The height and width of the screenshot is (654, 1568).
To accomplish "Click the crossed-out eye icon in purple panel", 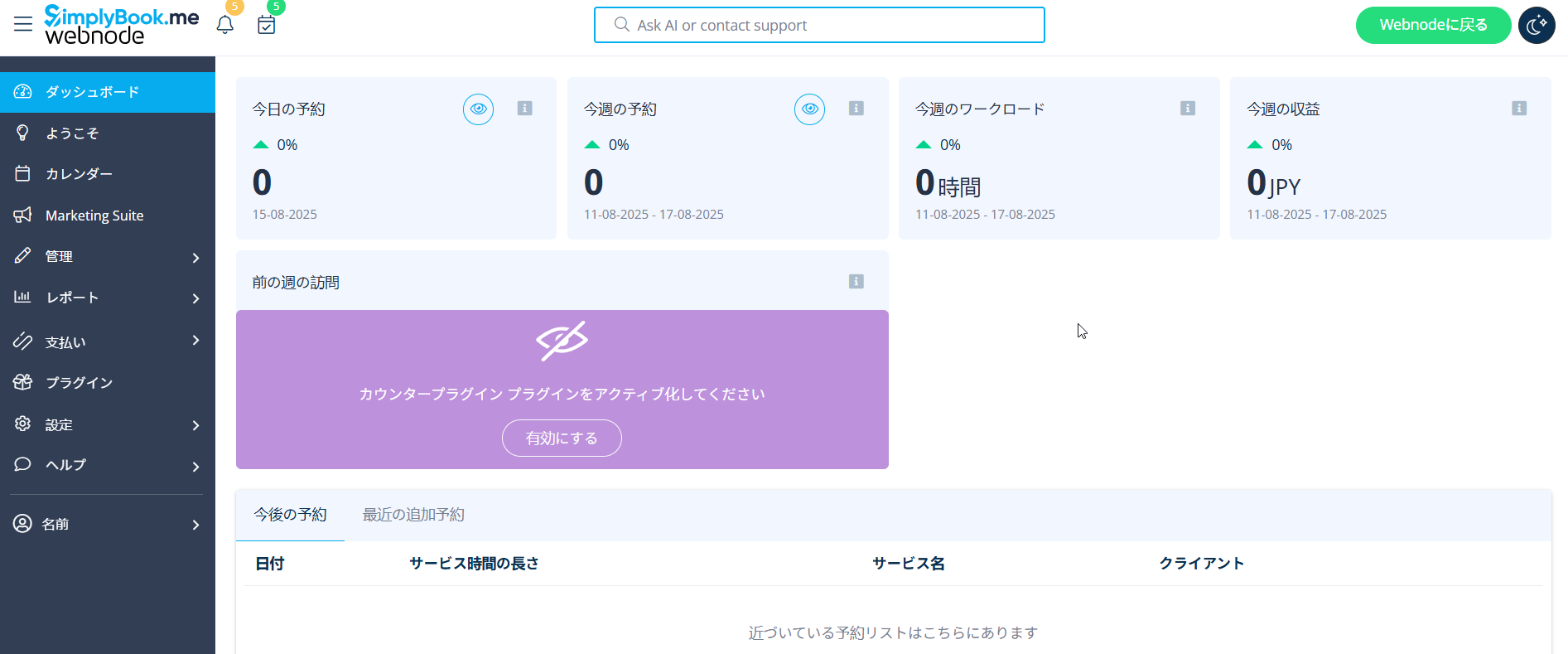I will point(562,341).
